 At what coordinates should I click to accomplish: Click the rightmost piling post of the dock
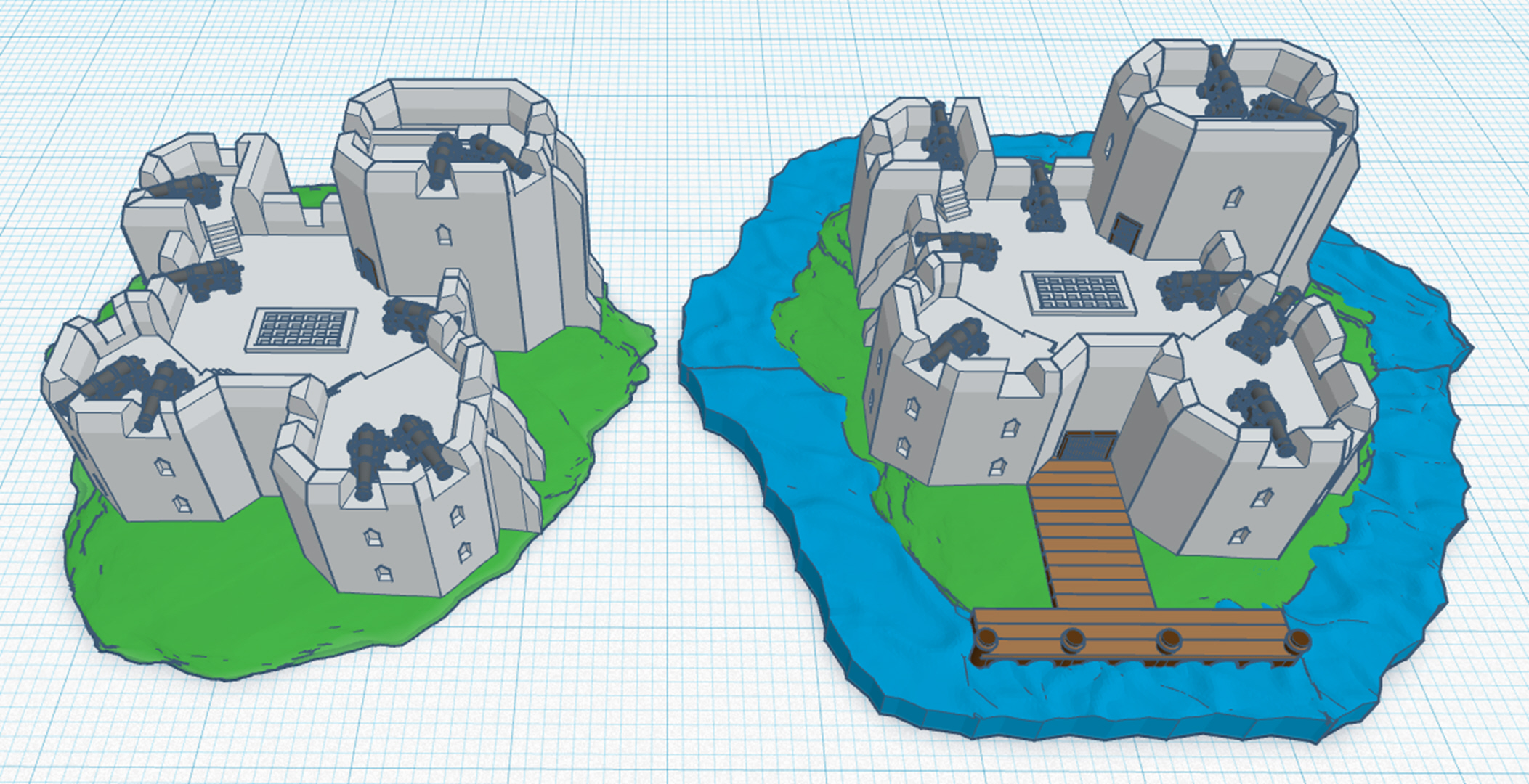click(1297, 642)
